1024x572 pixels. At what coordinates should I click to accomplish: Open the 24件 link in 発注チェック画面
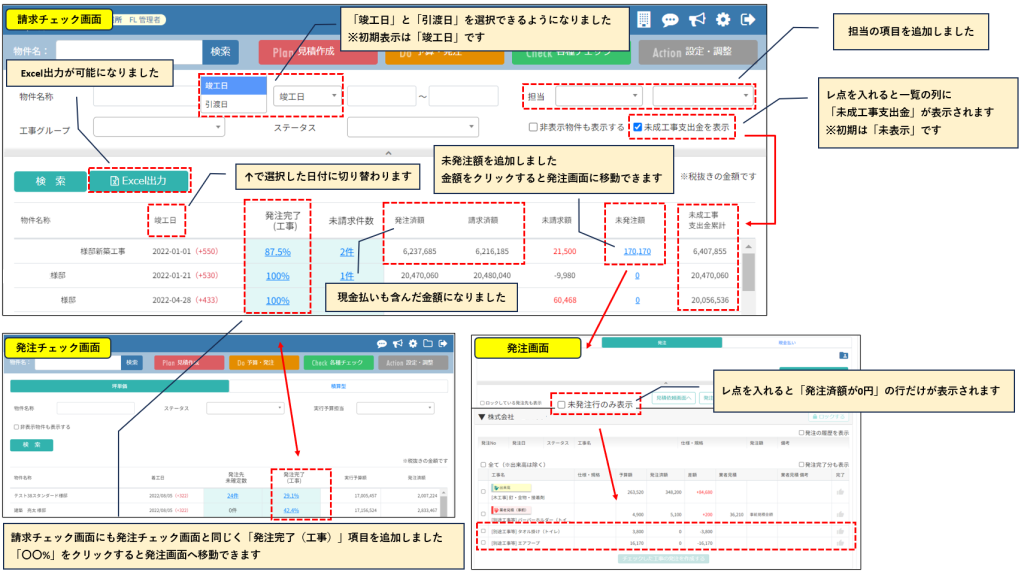232,496
